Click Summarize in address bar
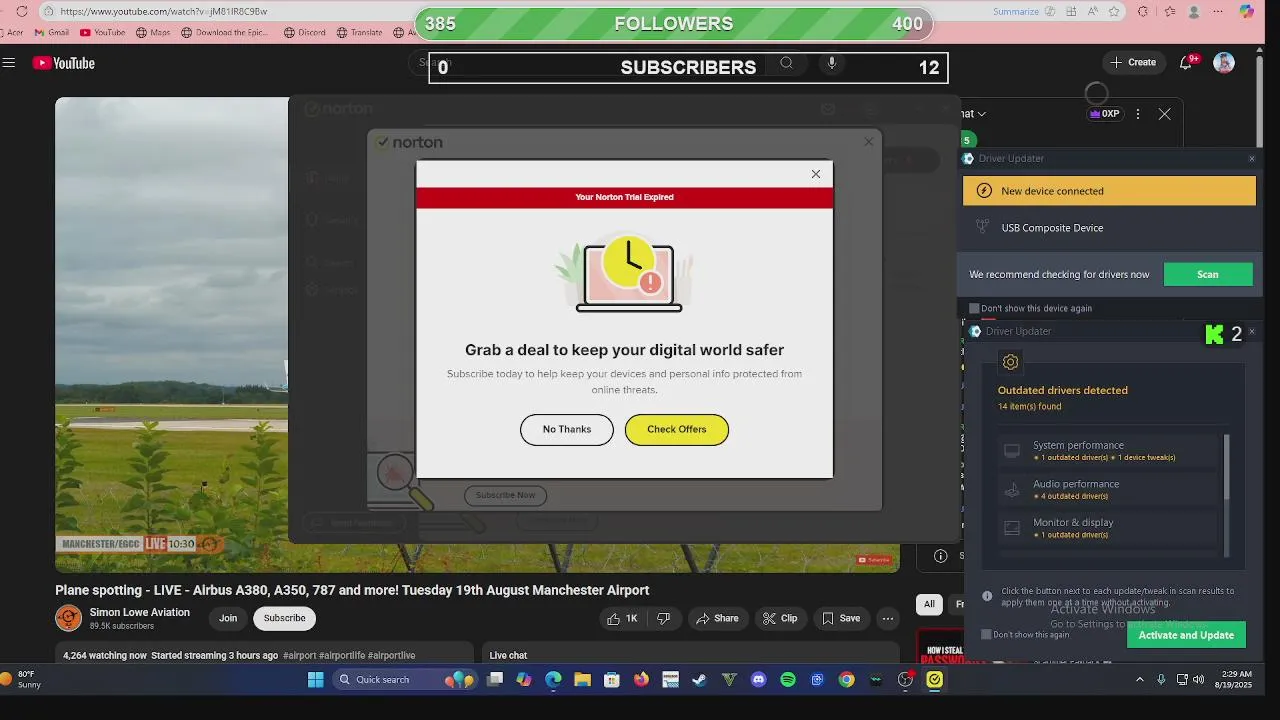 pyautogui.click(x=1016, y=11)
